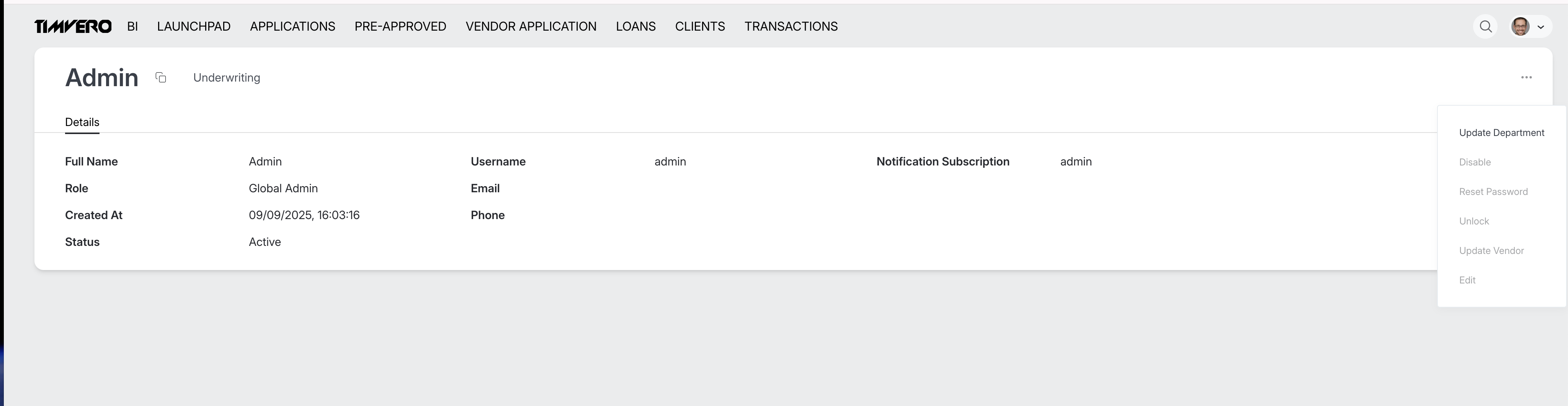Open the search magnifier icon
Viewport: 1568px width, 406px height.
pyautogui.click(x=1485, y=26)
